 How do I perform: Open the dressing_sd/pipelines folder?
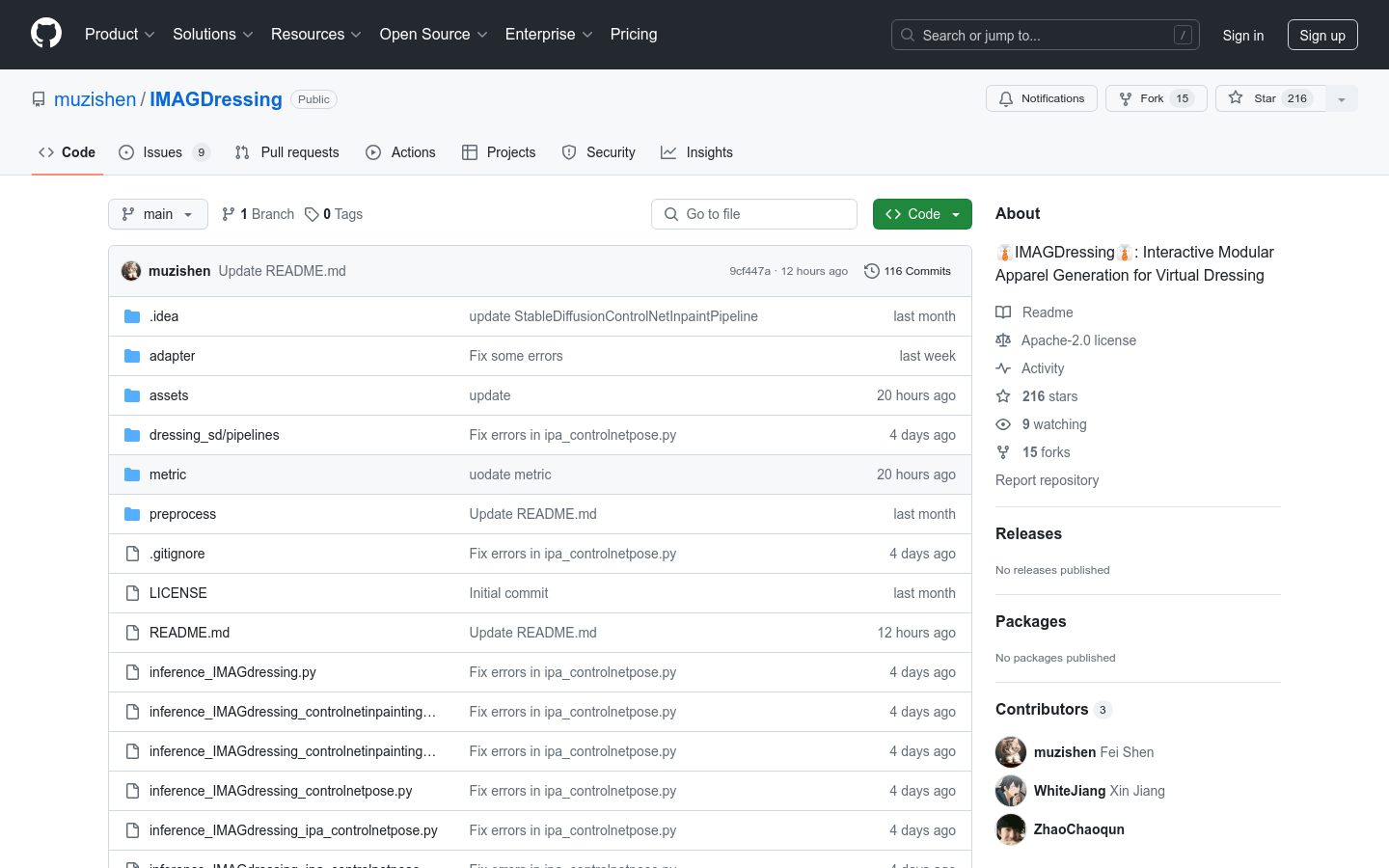click(214, 435)
